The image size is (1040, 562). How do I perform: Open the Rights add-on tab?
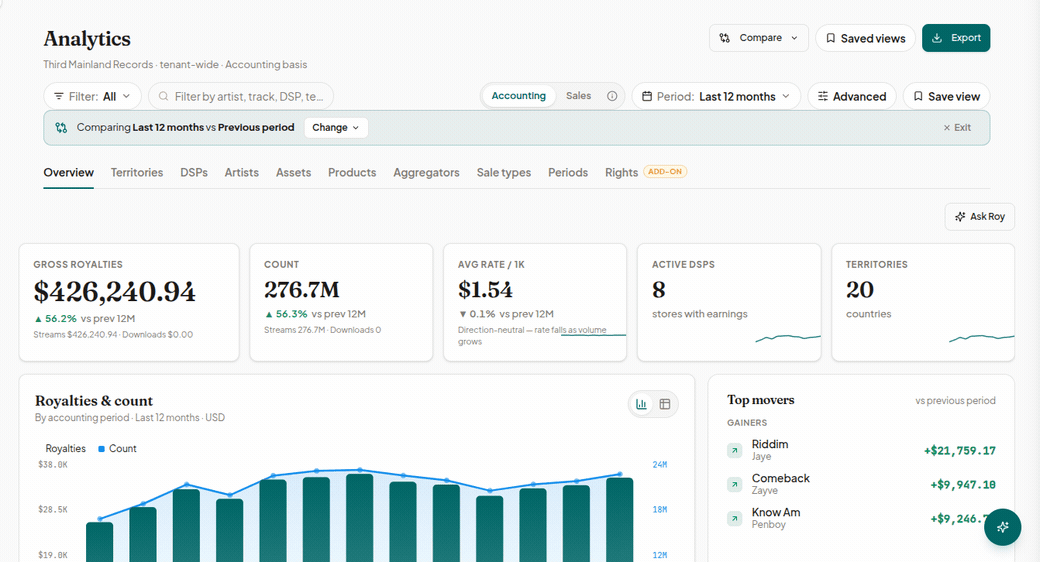click(x=645, y=173)
